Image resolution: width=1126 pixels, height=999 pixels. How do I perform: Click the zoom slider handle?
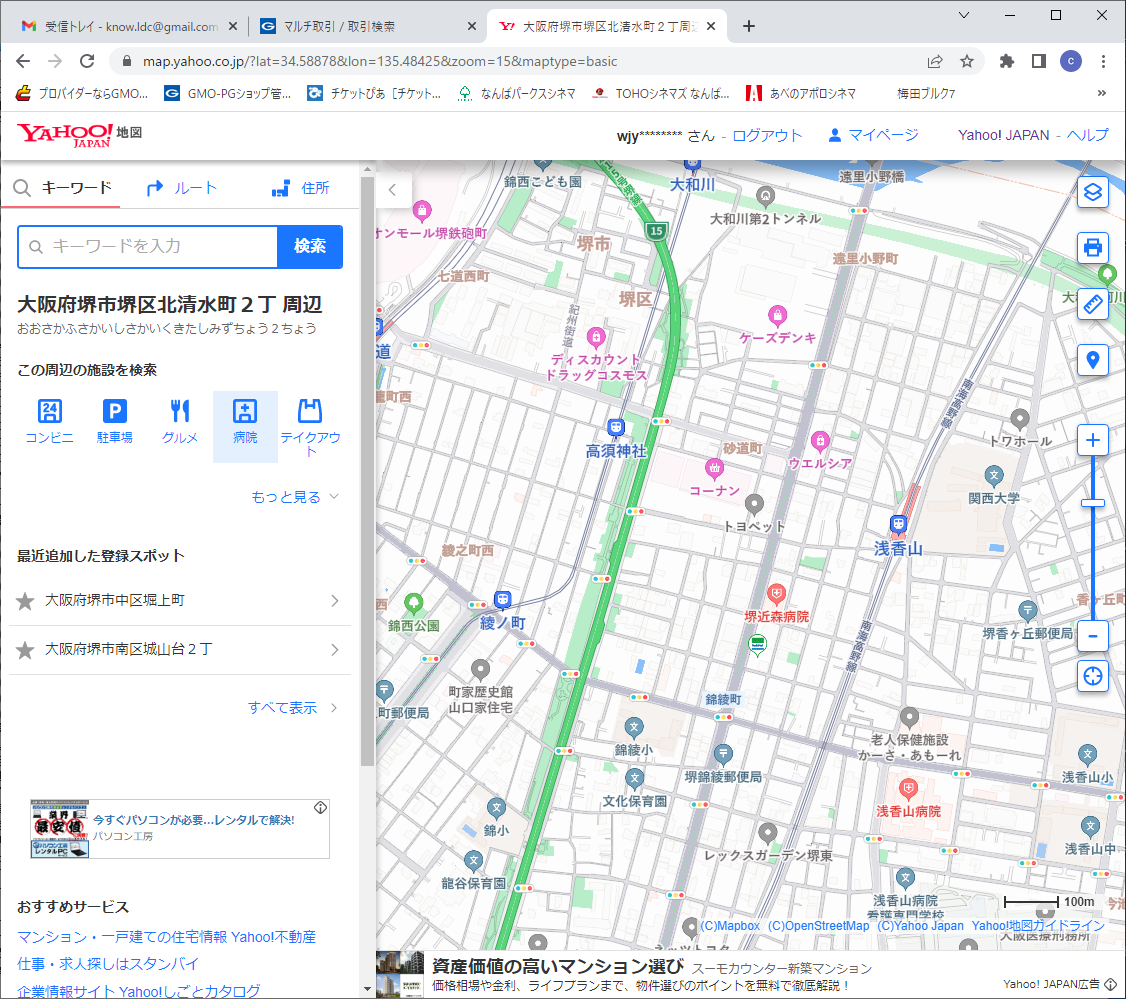tap(1093, 502)
